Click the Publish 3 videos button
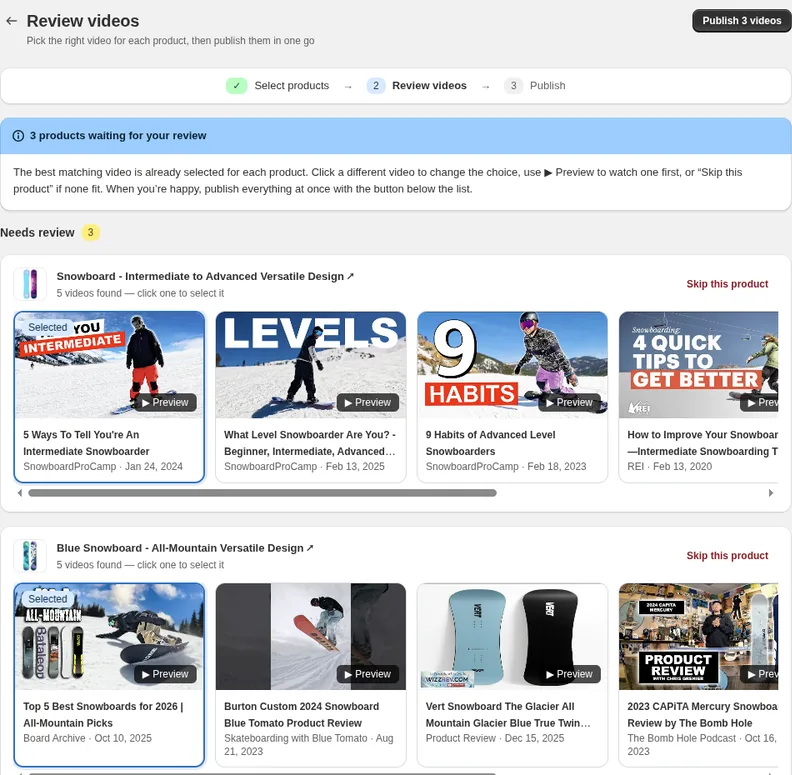 (x=741, y=21)
